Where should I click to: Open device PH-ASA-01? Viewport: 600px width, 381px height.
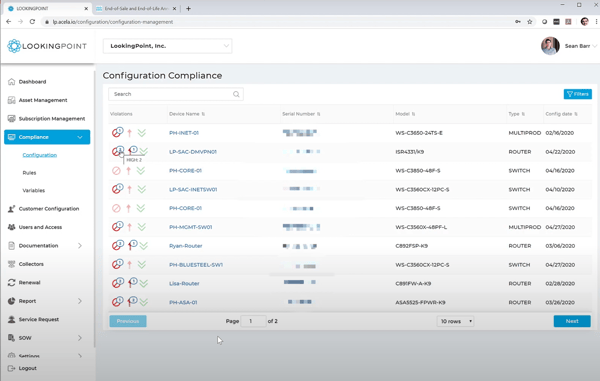(x=183, y=302)
